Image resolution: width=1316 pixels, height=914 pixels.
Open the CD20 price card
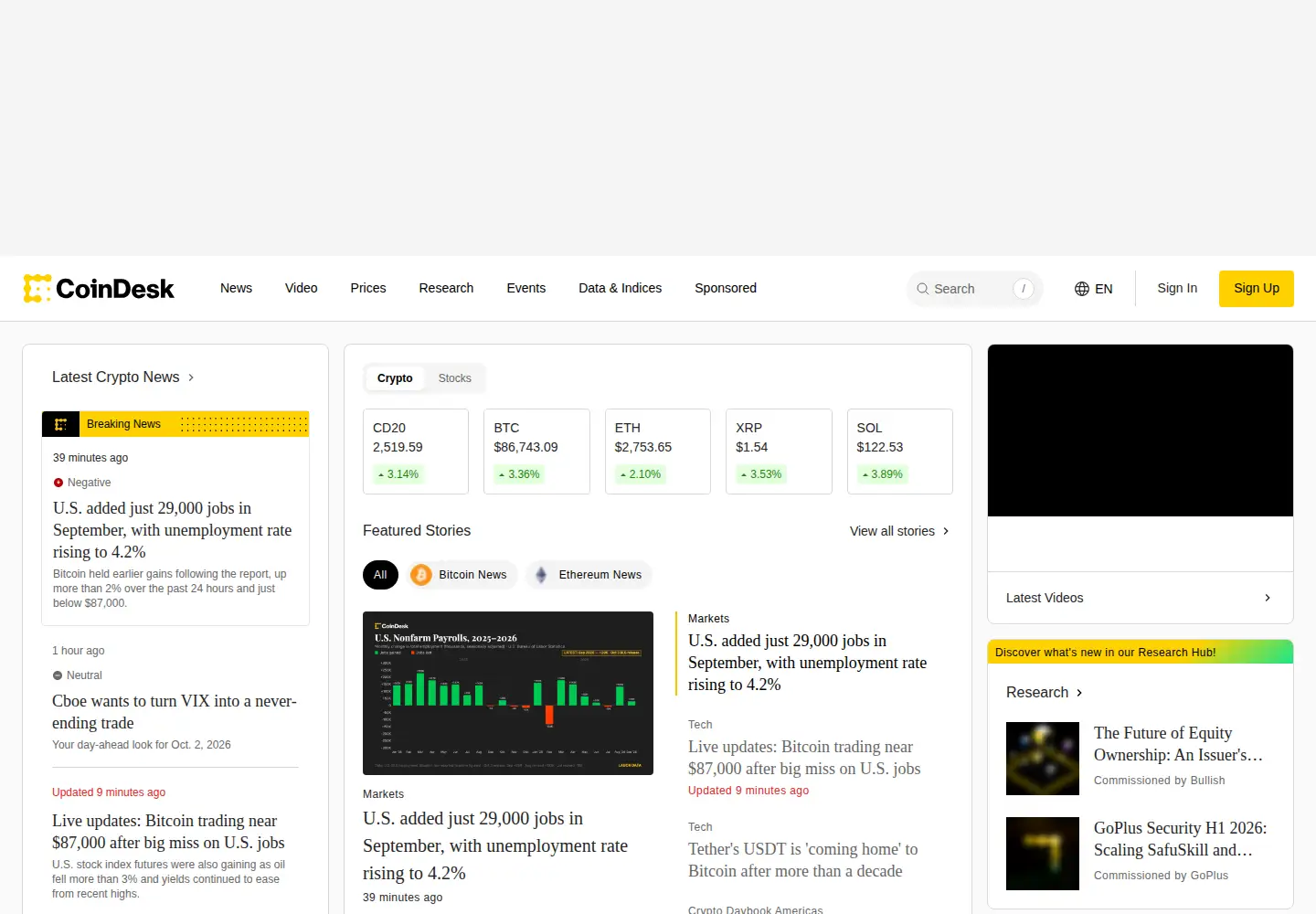416,452
